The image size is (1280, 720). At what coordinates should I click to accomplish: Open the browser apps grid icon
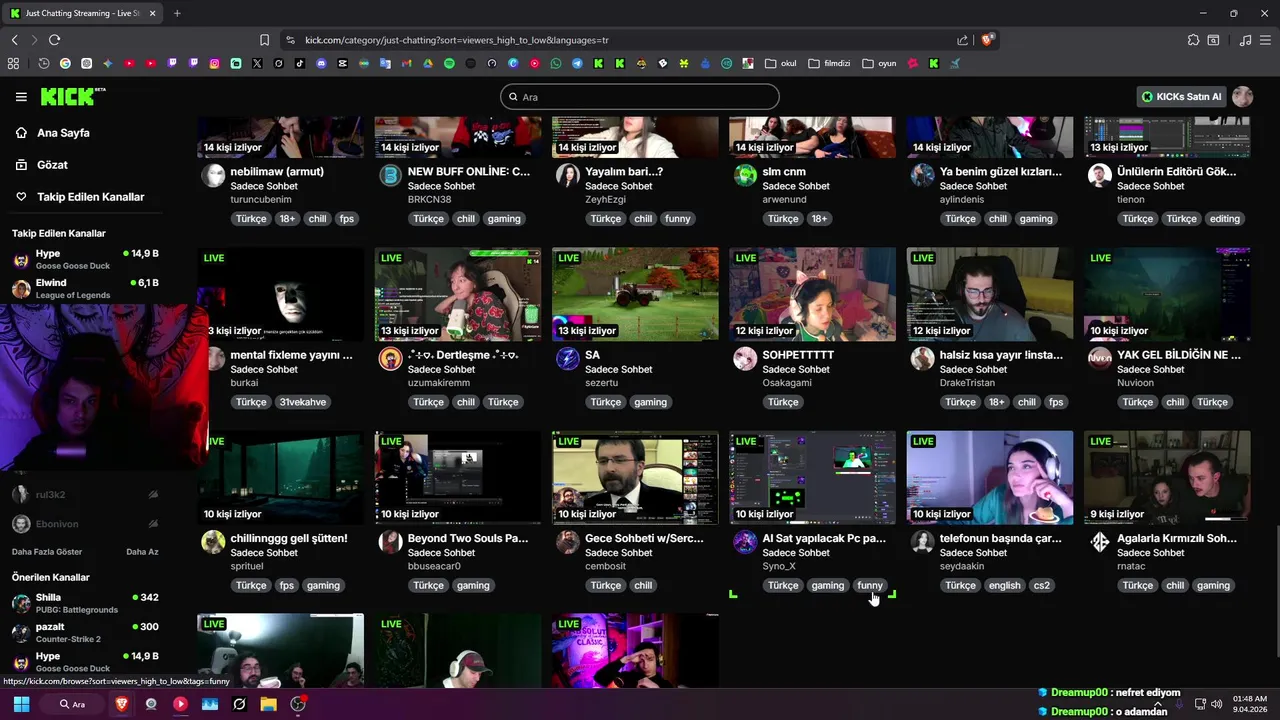click(13, 63)
